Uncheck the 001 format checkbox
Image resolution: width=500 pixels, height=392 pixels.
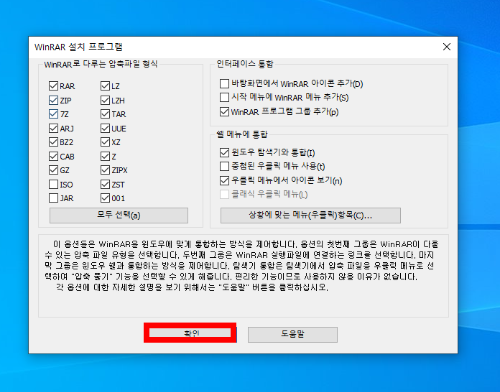[105, 198]
